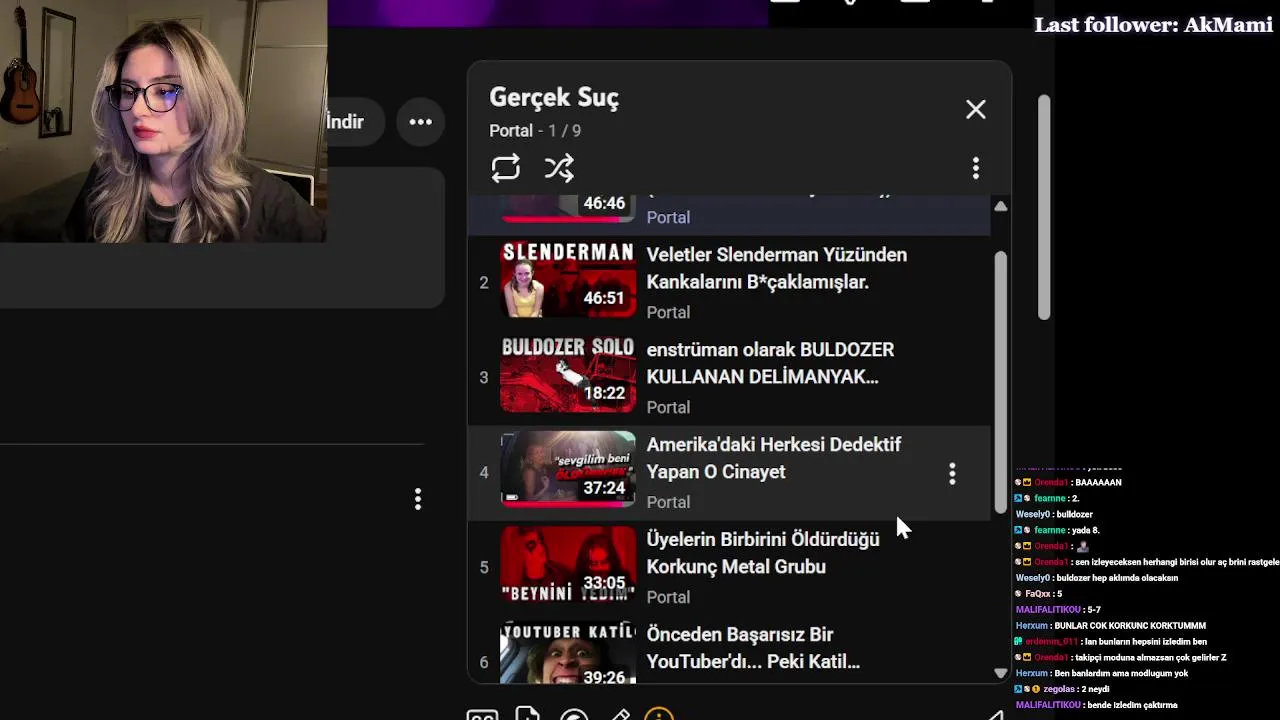The width and height of the screenshot is (1280, 720).
Task: Click chat message 'bende izledim çaktırma'
Action: (1134, 705)
